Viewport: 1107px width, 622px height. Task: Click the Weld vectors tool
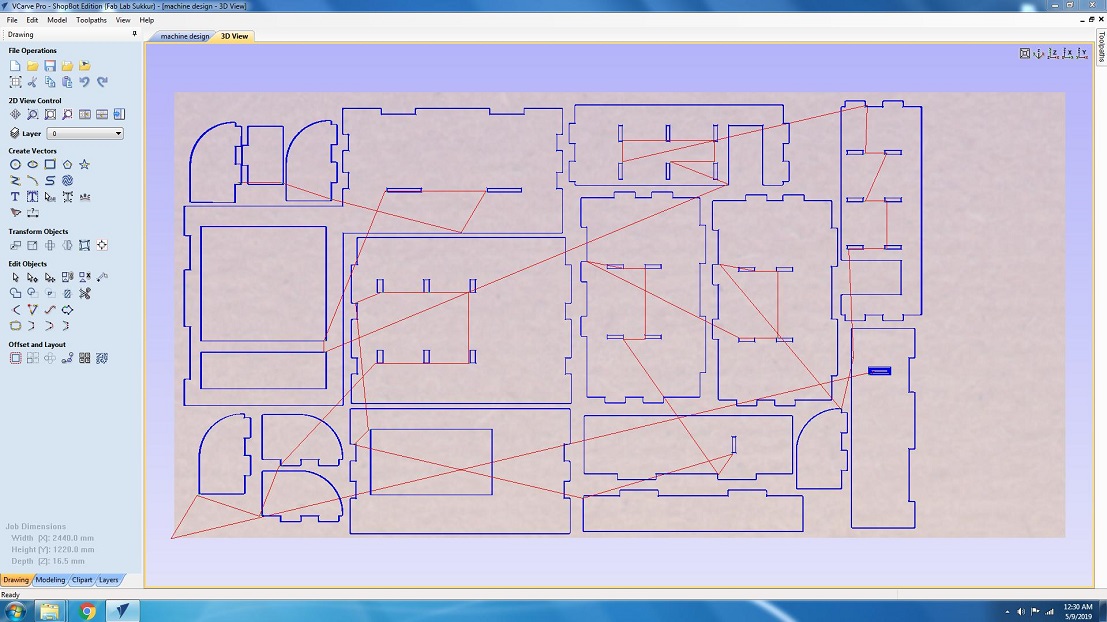click(x=15, y=294)
